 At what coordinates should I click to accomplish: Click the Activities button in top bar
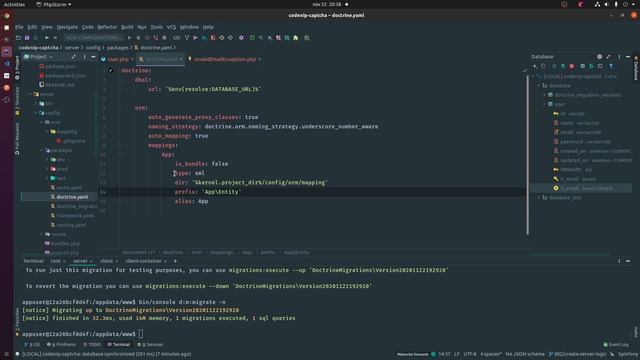tap(14, 4)
